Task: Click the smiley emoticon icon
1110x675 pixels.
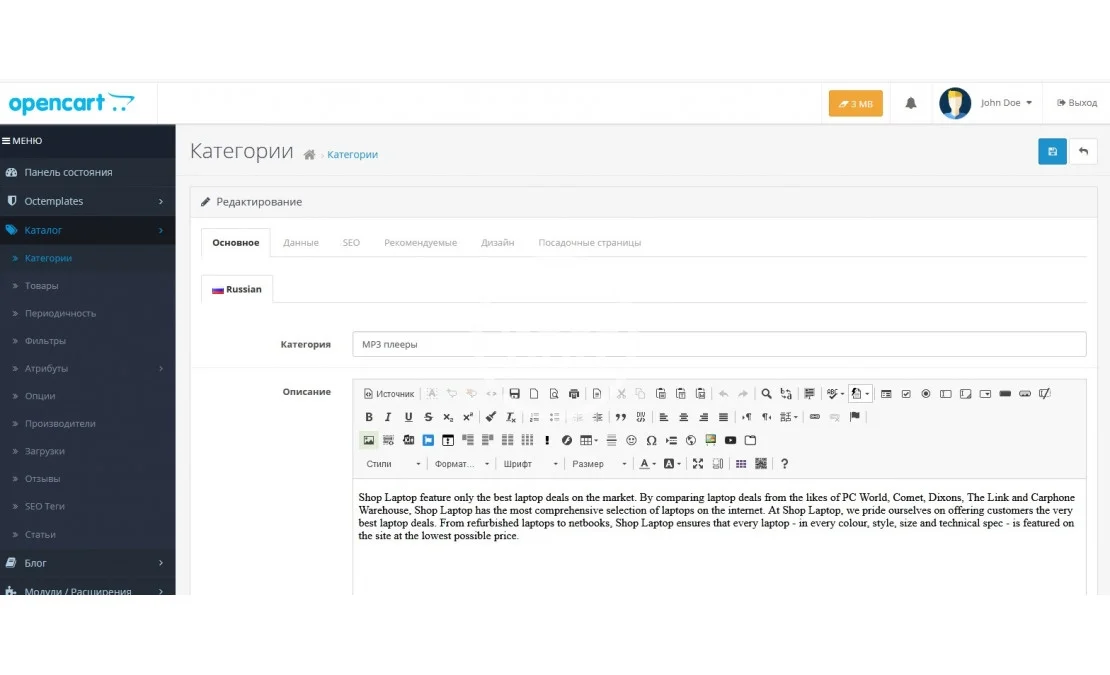Action: (631, 440)
